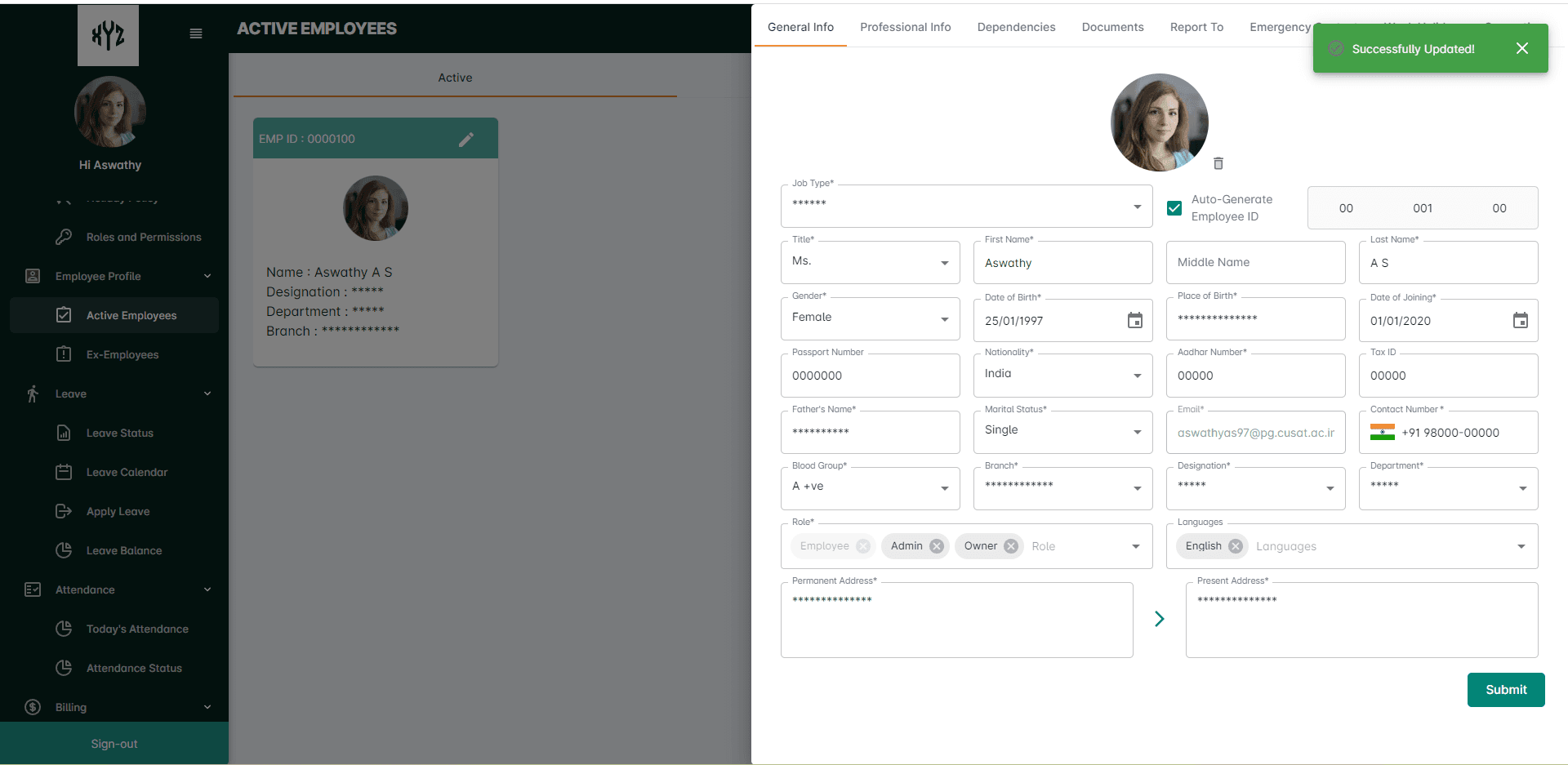Open the Marital Status dropdown
Screen dimensions: 1568x765
[1137, 432]
